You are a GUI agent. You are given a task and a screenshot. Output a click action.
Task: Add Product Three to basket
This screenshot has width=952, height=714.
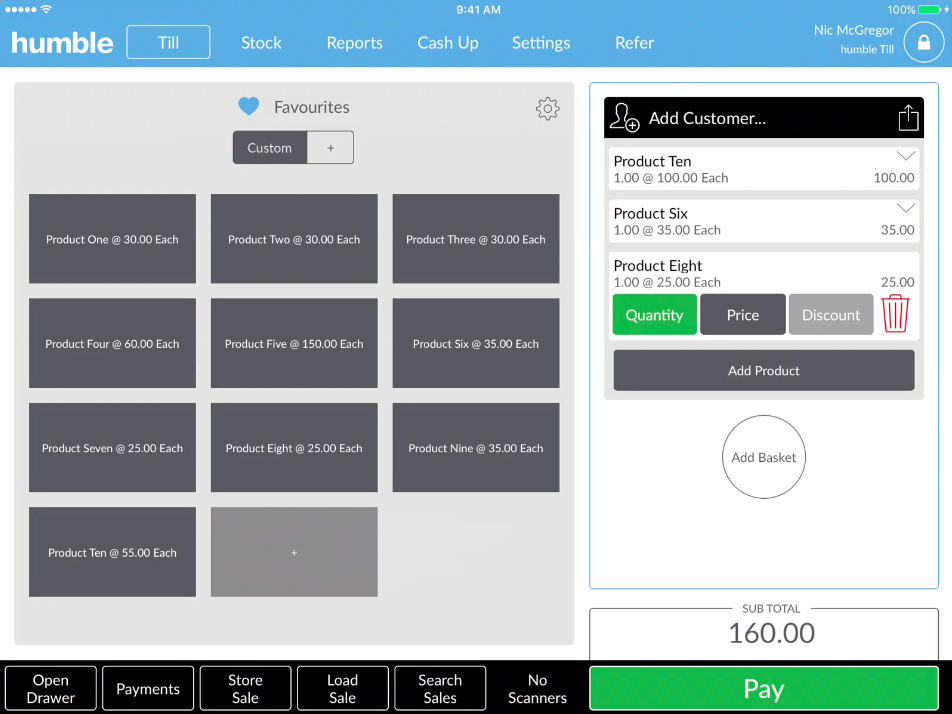click(x=476, y=239)
